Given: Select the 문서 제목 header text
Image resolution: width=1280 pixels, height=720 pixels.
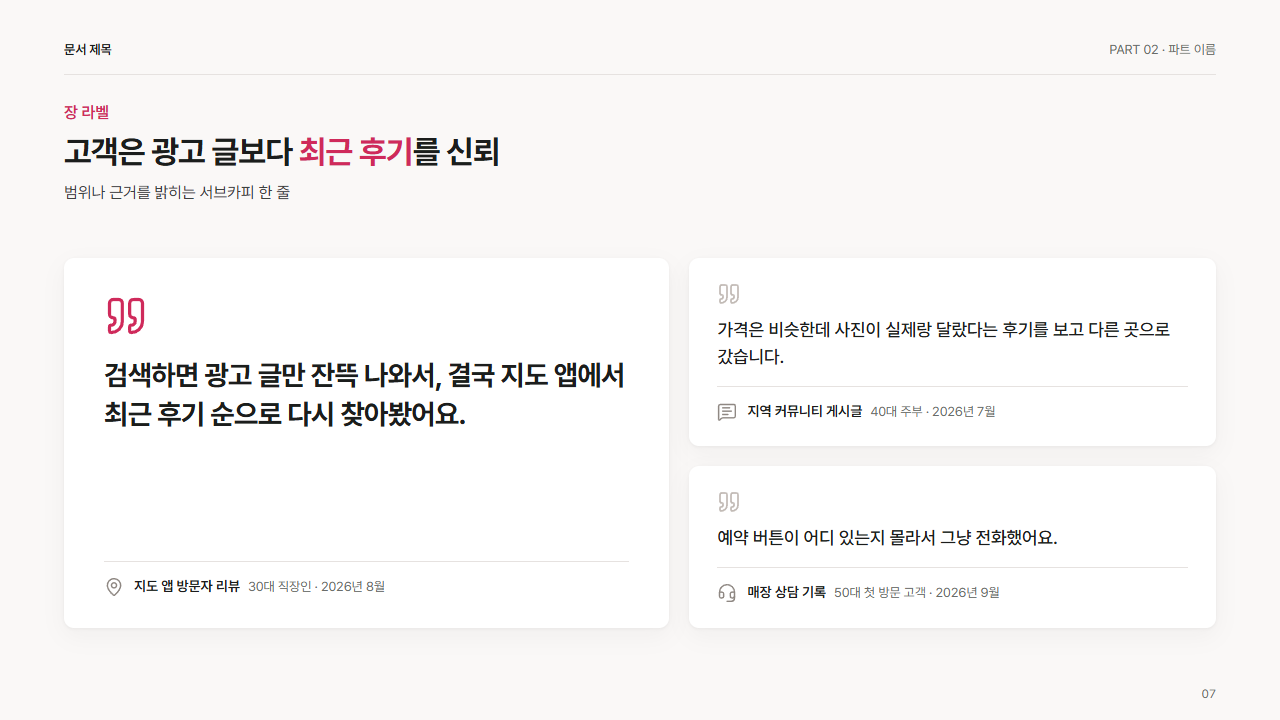Looking at the screenshot, I should (x=88, y=49).
